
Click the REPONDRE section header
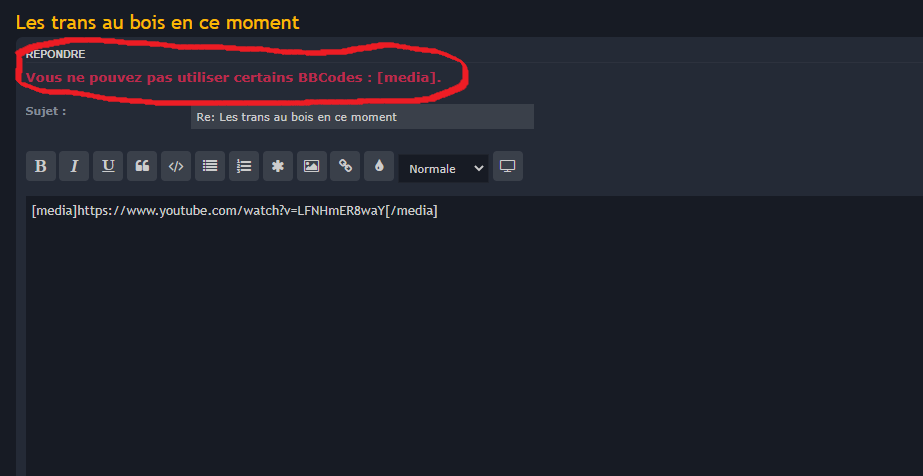tap(55, 54)
